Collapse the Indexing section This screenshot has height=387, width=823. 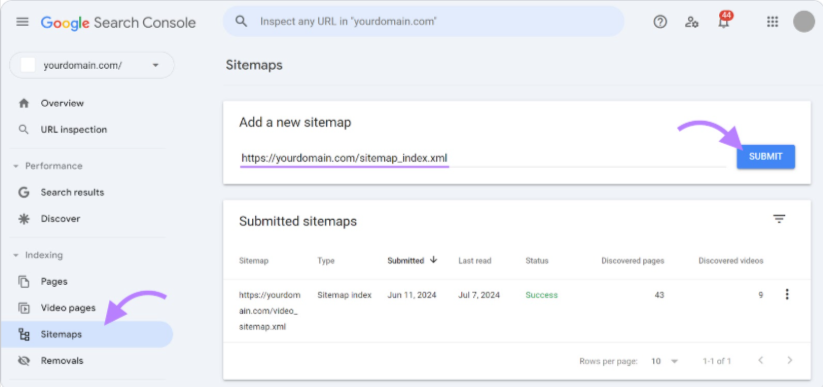pyautogui.click(x=16, y=255)
